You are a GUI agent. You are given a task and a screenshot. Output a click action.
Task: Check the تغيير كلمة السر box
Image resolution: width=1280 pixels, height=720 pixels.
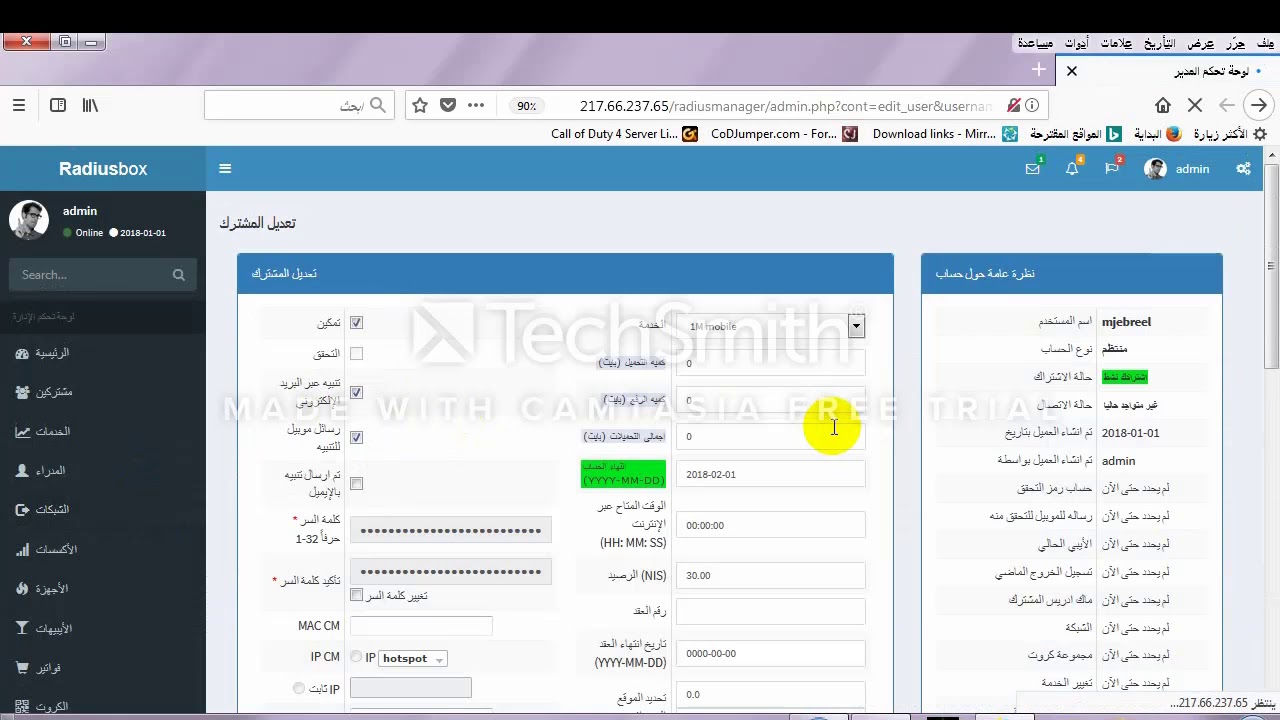pos(356,595)
